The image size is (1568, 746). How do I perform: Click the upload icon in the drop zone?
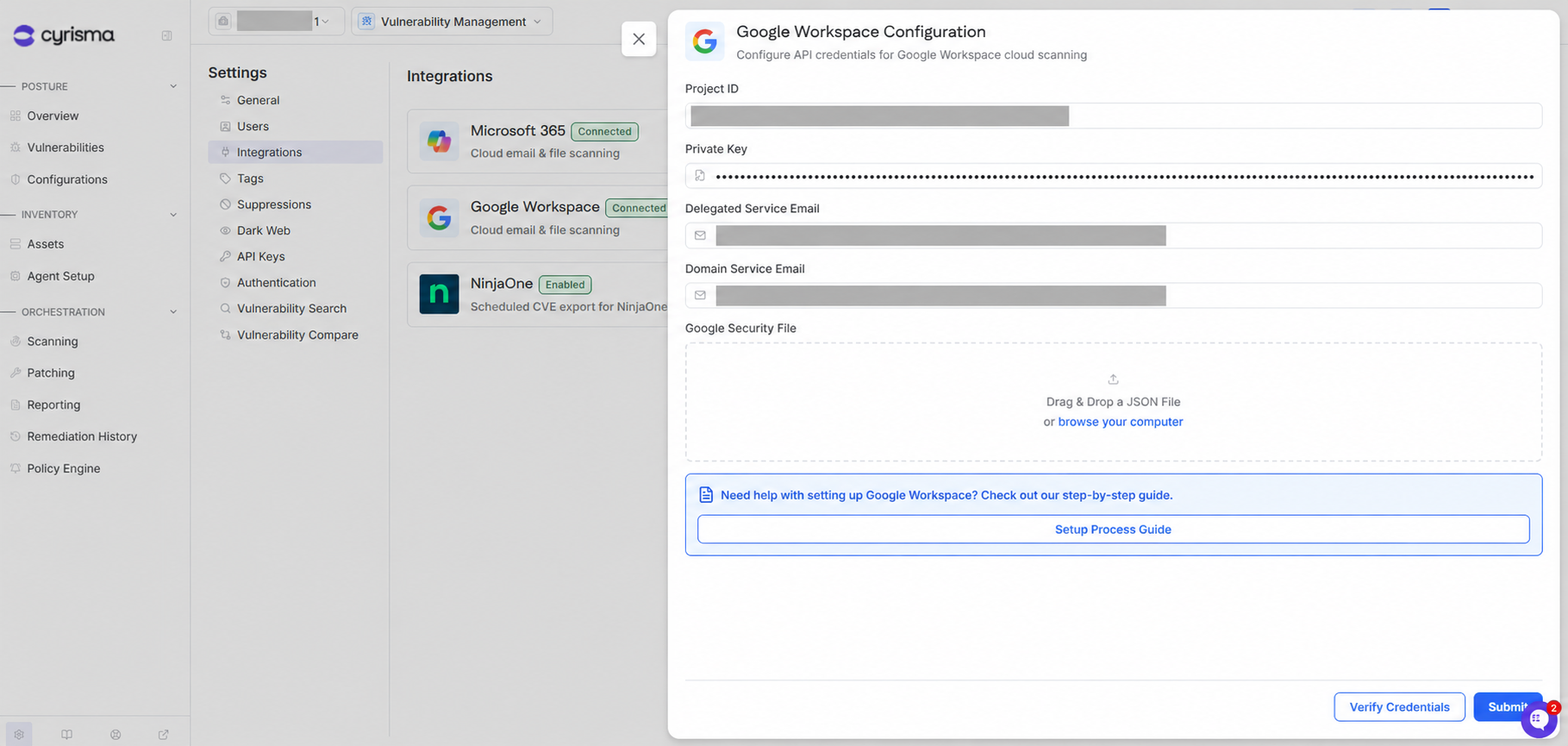click(1113, 379)
